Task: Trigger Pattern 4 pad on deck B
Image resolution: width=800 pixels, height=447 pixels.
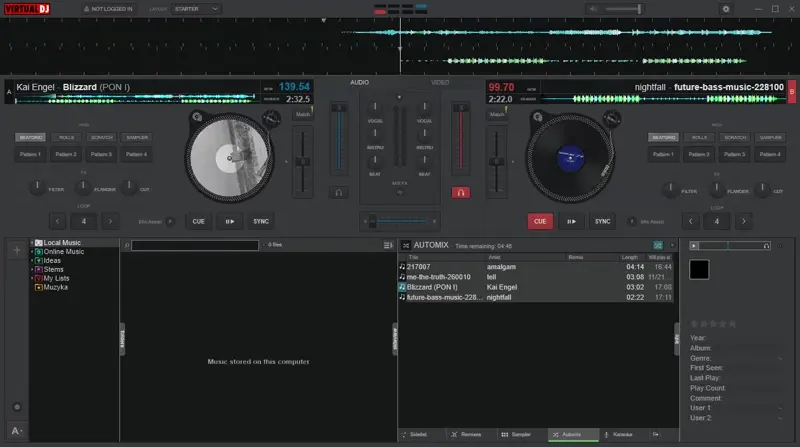Action: [x=770, y=154]
